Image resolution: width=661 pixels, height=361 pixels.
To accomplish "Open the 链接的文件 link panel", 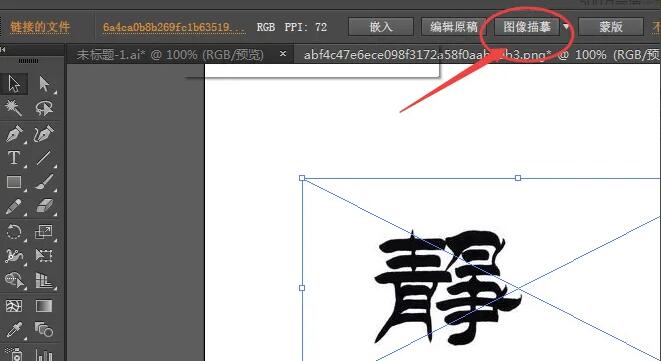I will pos(40,27).
